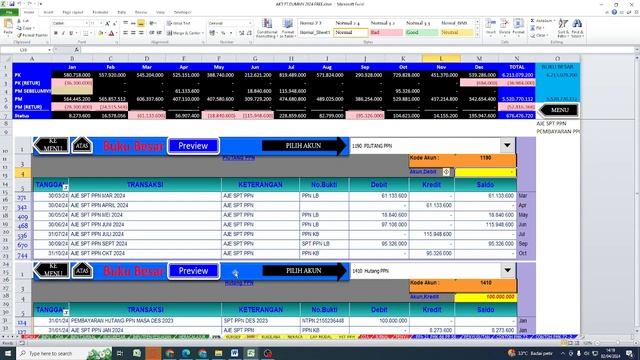Center text horizontally in cell
The image size is (640, 360).
[133, 33]
